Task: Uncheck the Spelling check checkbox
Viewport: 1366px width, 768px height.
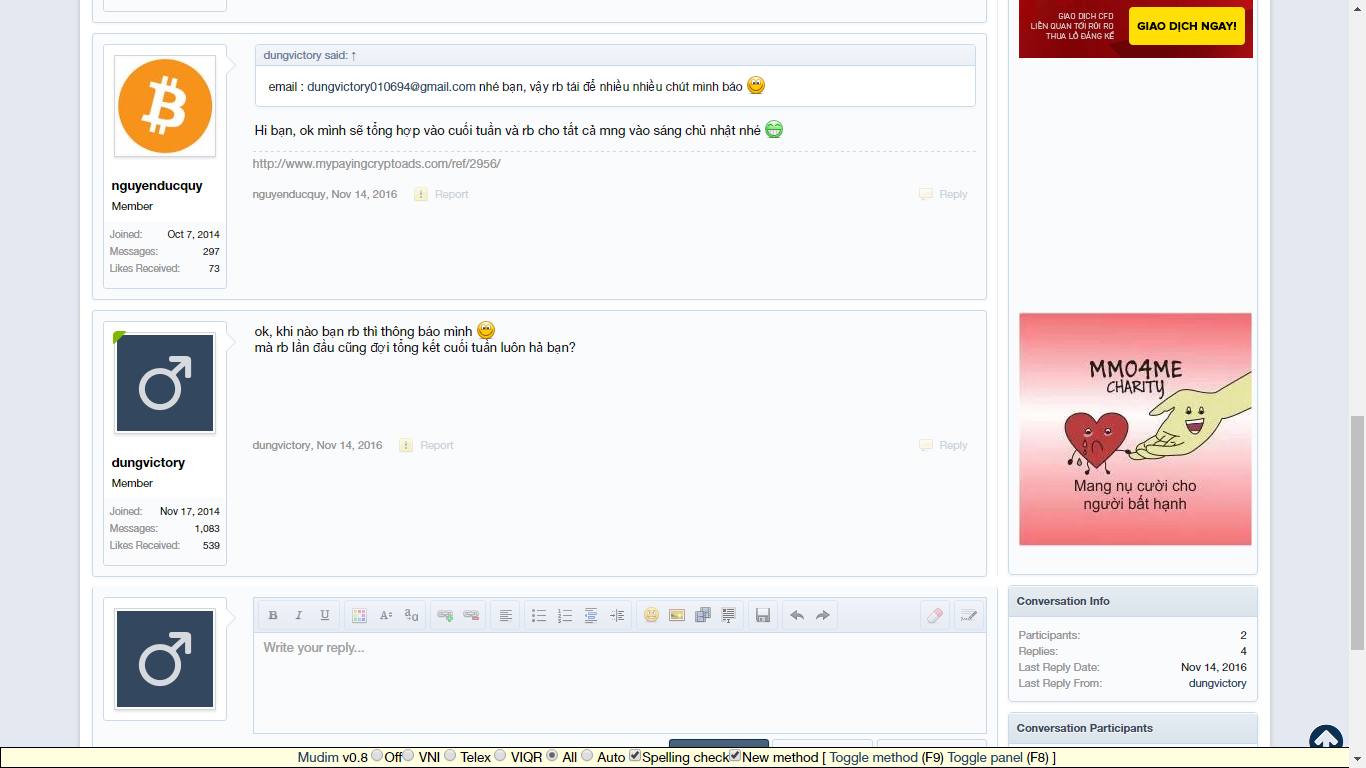Action: 635,756
